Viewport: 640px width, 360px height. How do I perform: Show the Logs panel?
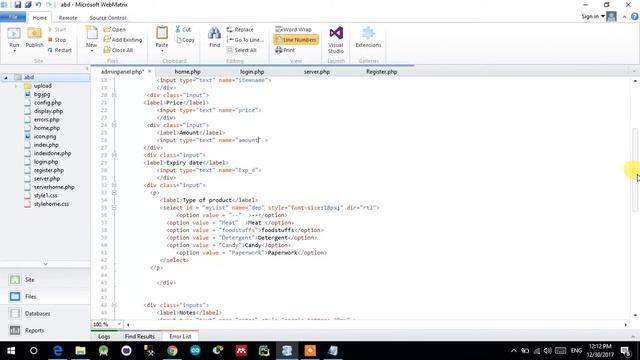click(x=104, y=336)
